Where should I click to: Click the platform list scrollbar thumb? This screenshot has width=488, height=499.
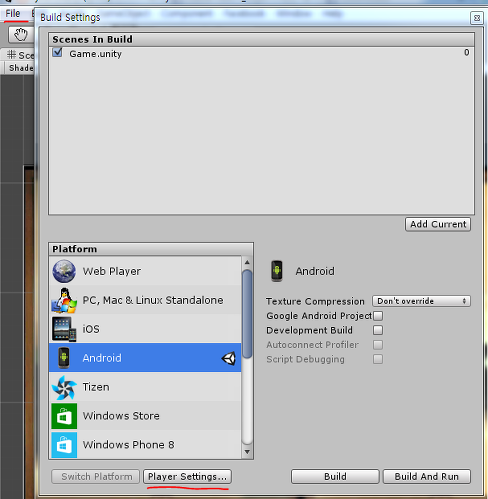(x=247, y=314)
